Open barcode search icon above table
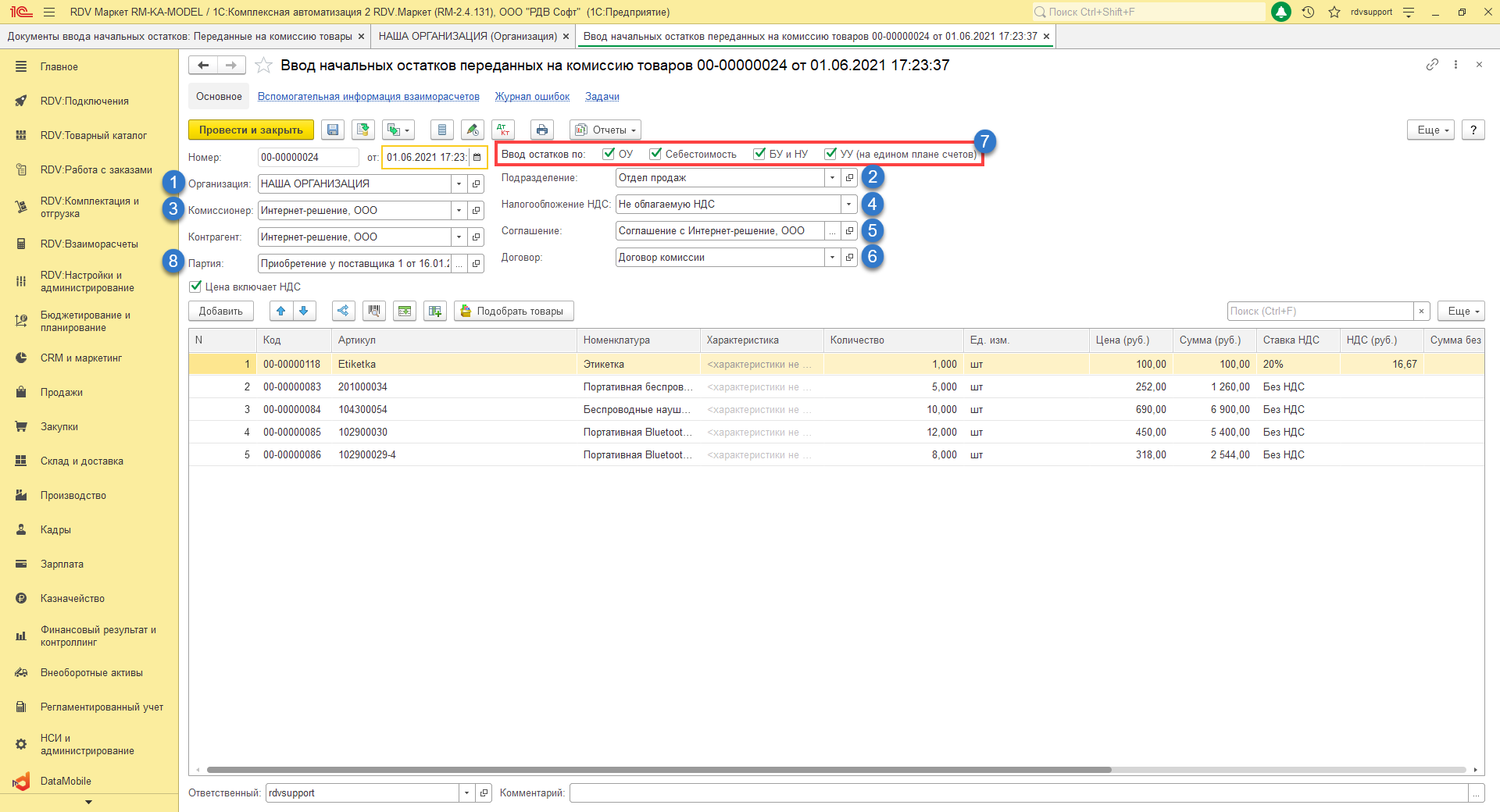 (374, 311)
